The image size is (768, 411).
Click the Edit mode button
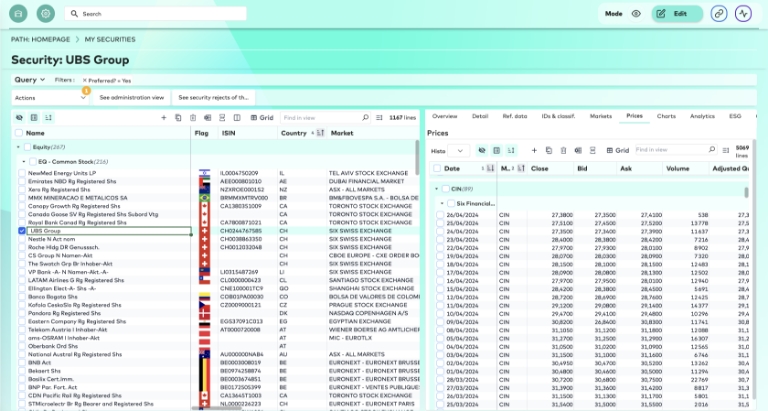pos(677,14)
